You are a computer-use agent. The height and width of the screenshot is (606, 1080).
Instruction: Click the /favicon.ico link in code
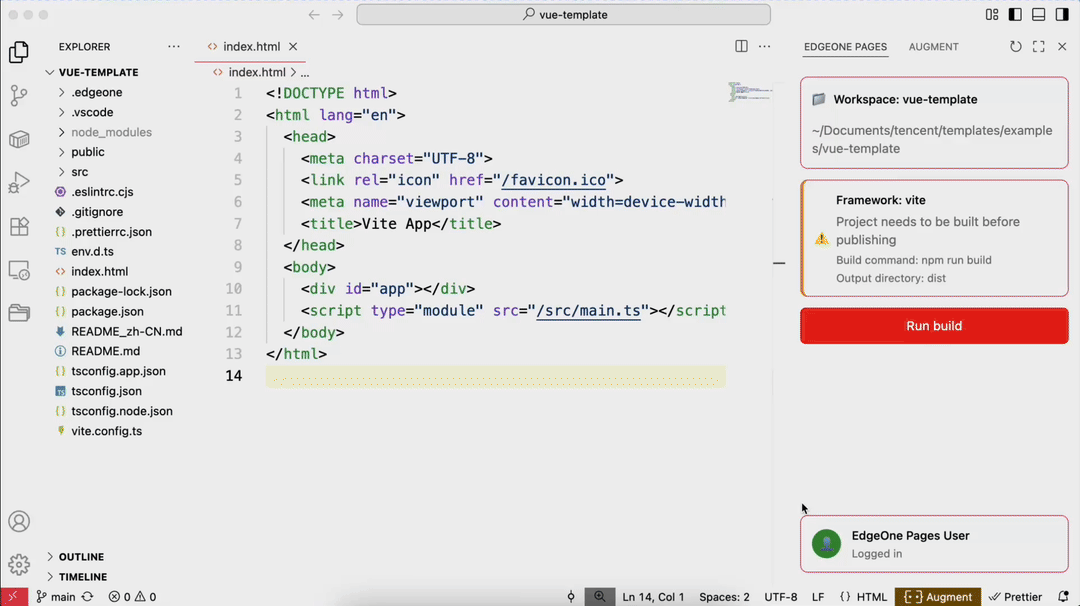554,180
